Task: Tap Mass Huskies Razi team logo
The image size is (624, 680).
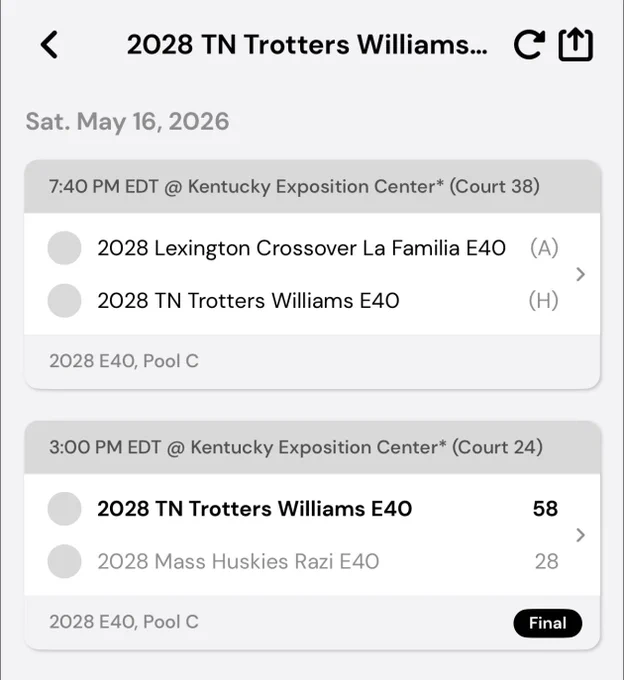Action: point(64,561)
